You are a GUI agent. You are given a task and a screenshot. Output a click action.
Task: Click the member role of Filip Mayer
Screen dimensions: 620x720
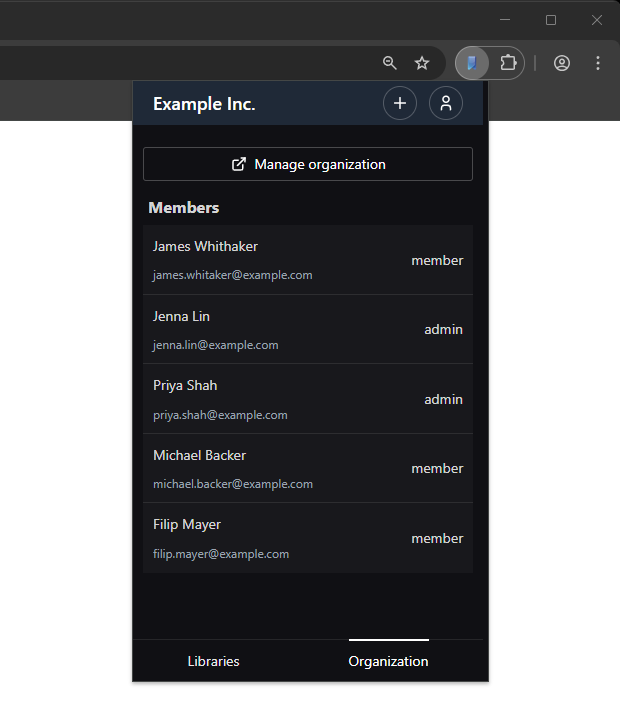437,539
